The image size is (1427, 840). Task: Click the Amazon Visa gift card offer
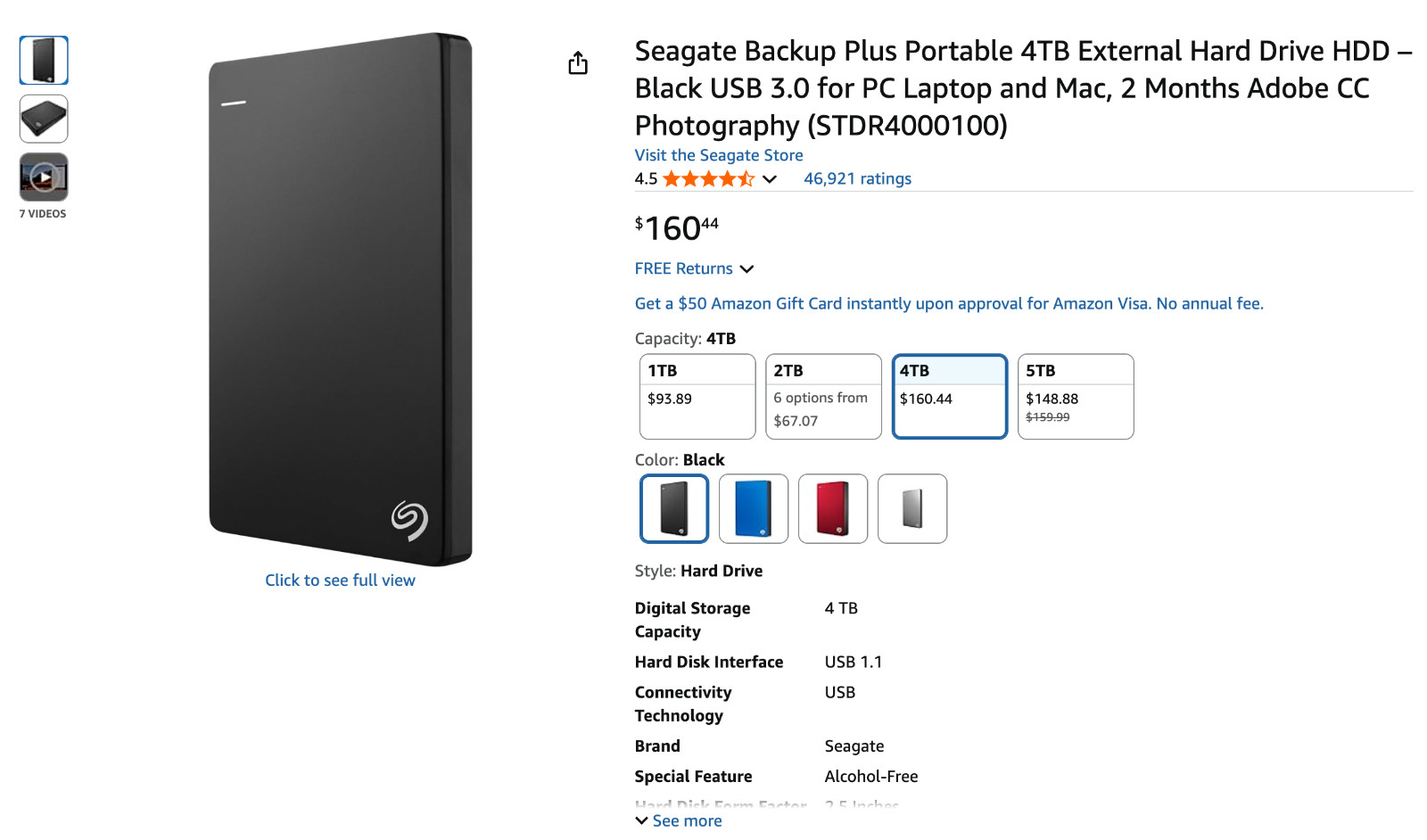pos(948,303)
